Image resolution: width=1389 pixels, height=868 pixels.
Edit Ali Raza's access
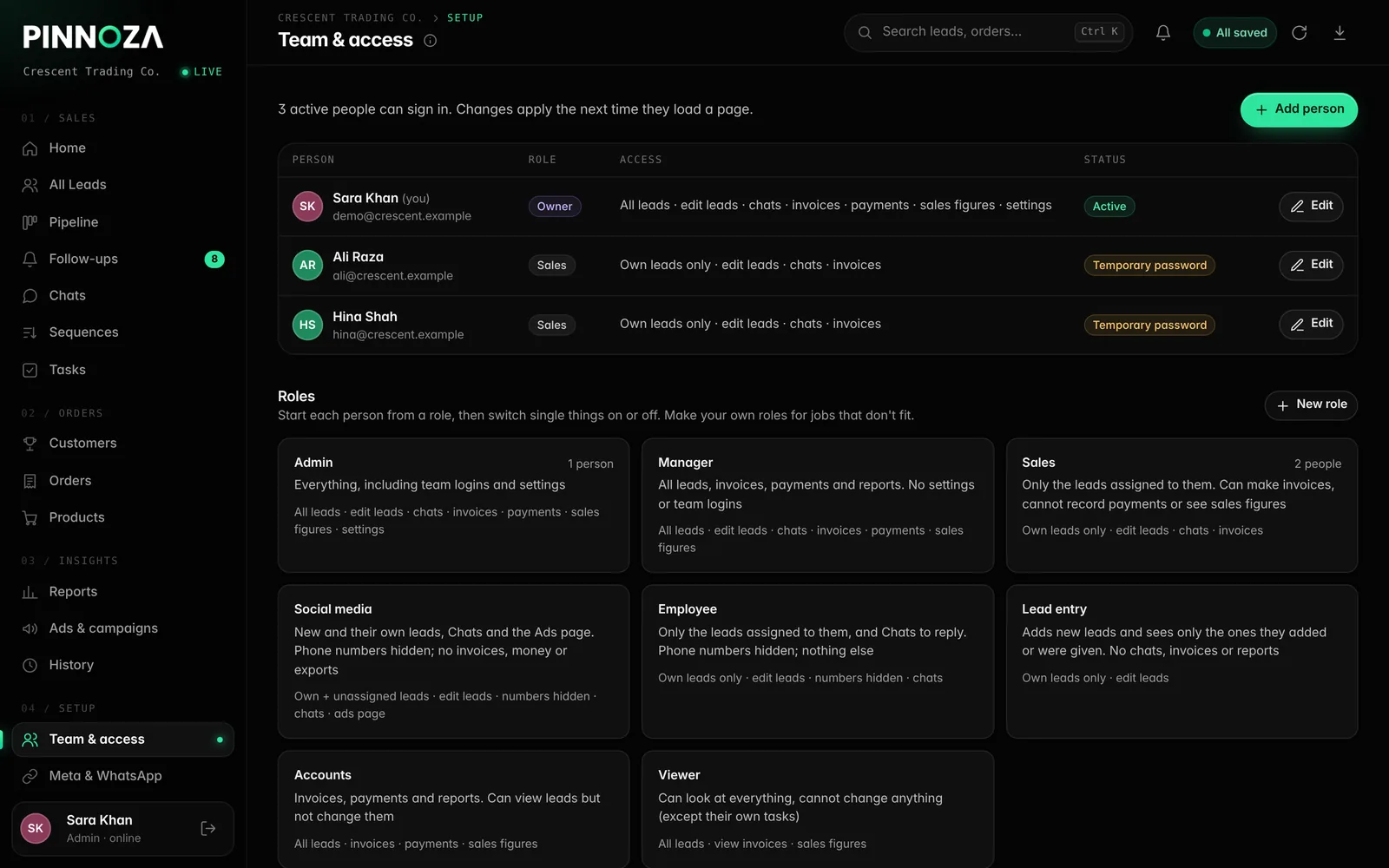pos(1311,265)
